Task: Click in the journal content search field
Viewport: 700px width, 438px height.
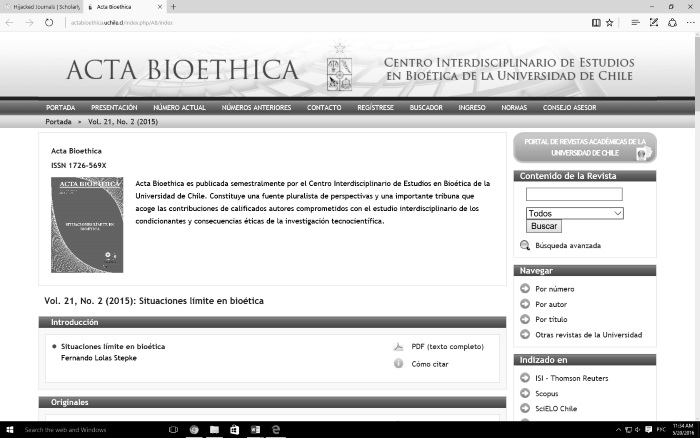Action: (x=574, y=194)
